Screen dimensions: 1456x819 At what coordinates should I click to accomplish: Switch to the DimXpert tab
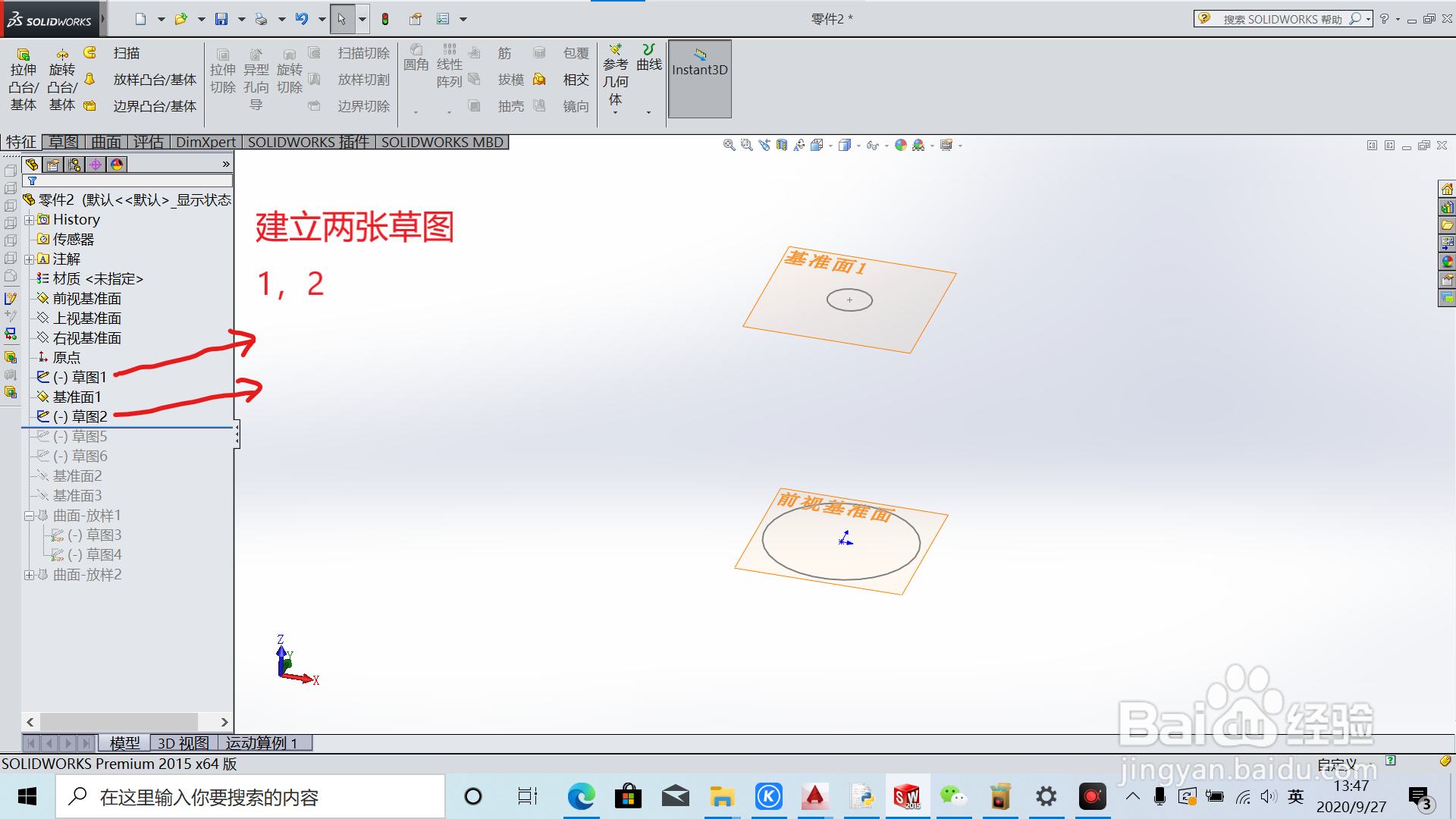tap(206, 142)
